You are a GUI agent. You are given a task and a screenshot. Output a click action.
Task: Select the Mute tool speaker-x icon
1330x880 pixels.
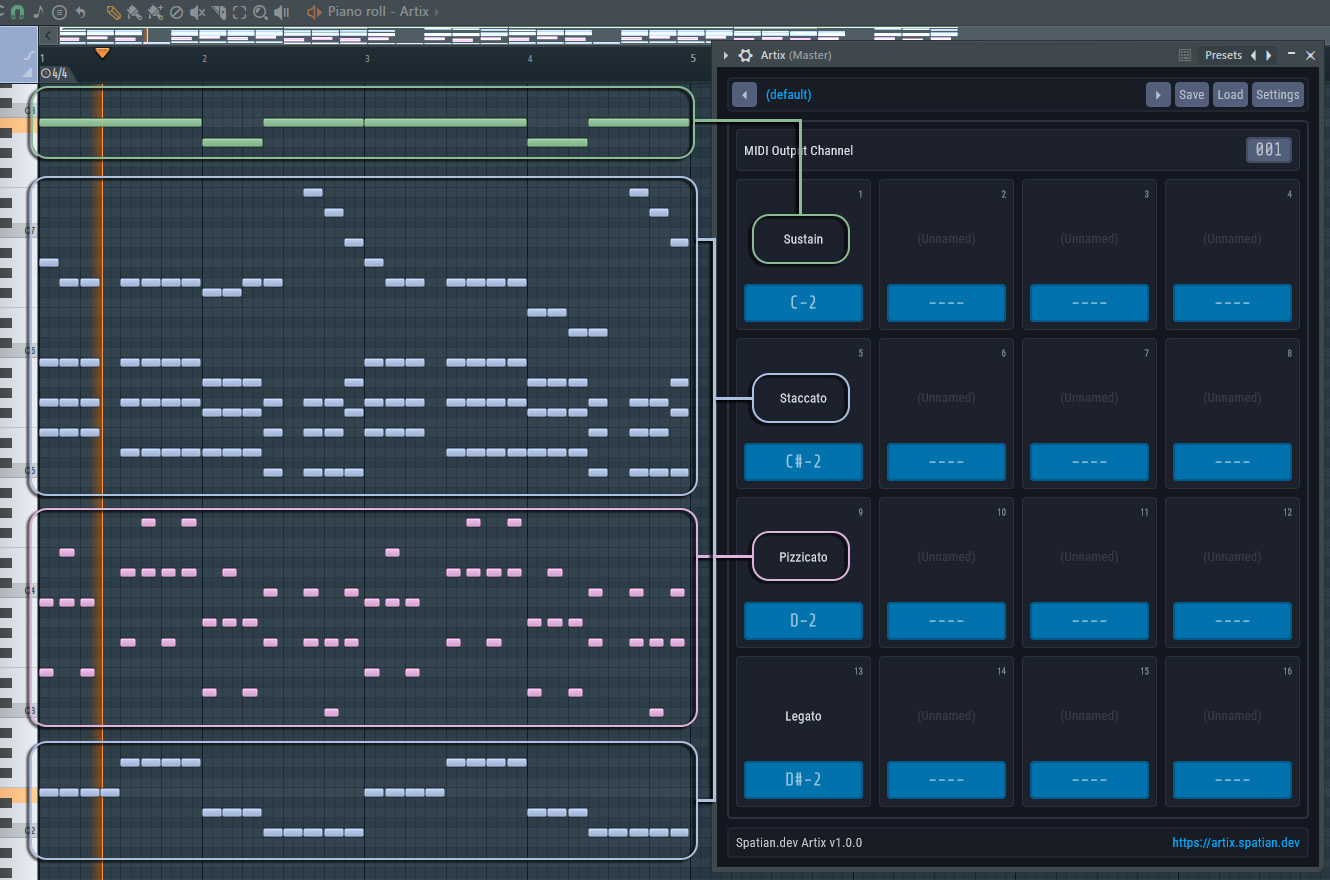click(x=197, y=12)
